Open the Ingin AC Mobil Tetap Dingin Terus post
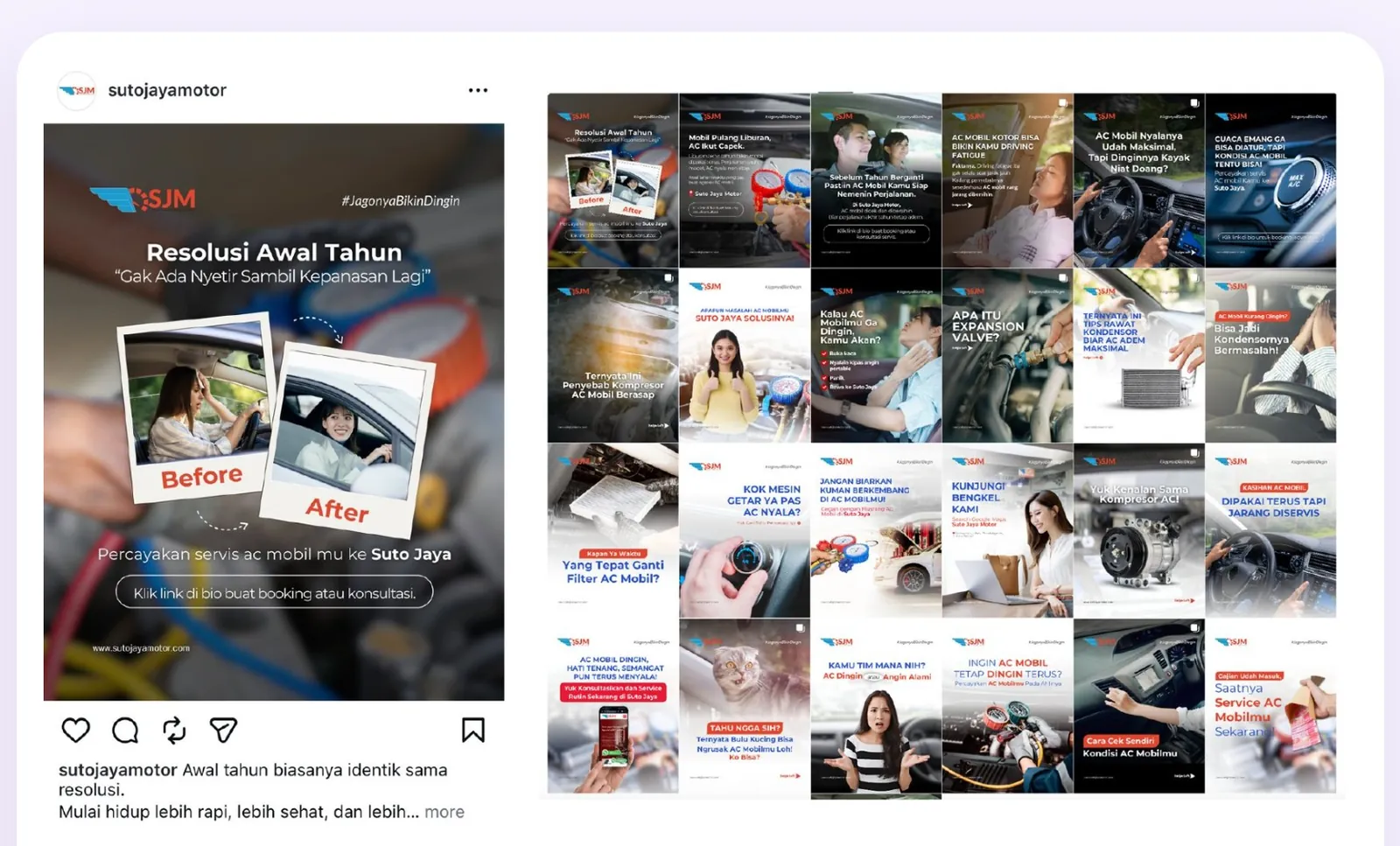The height and width of the screenshot is (846, 1400). point(1008,706)
